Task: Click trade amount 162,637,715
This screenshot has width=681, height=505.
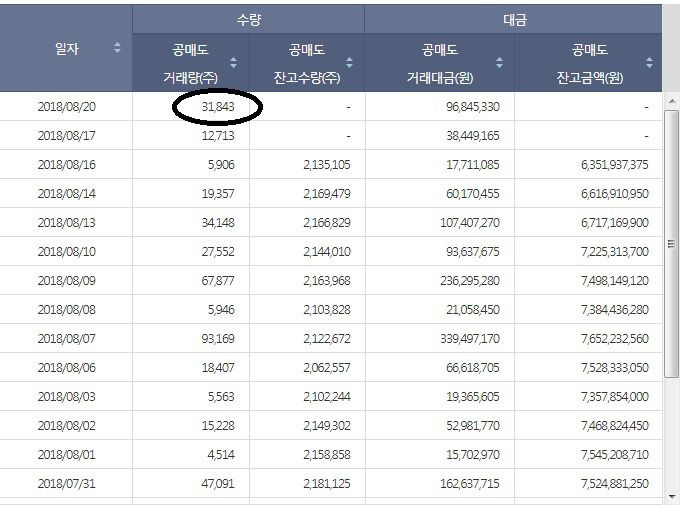Action: (470, 484)
